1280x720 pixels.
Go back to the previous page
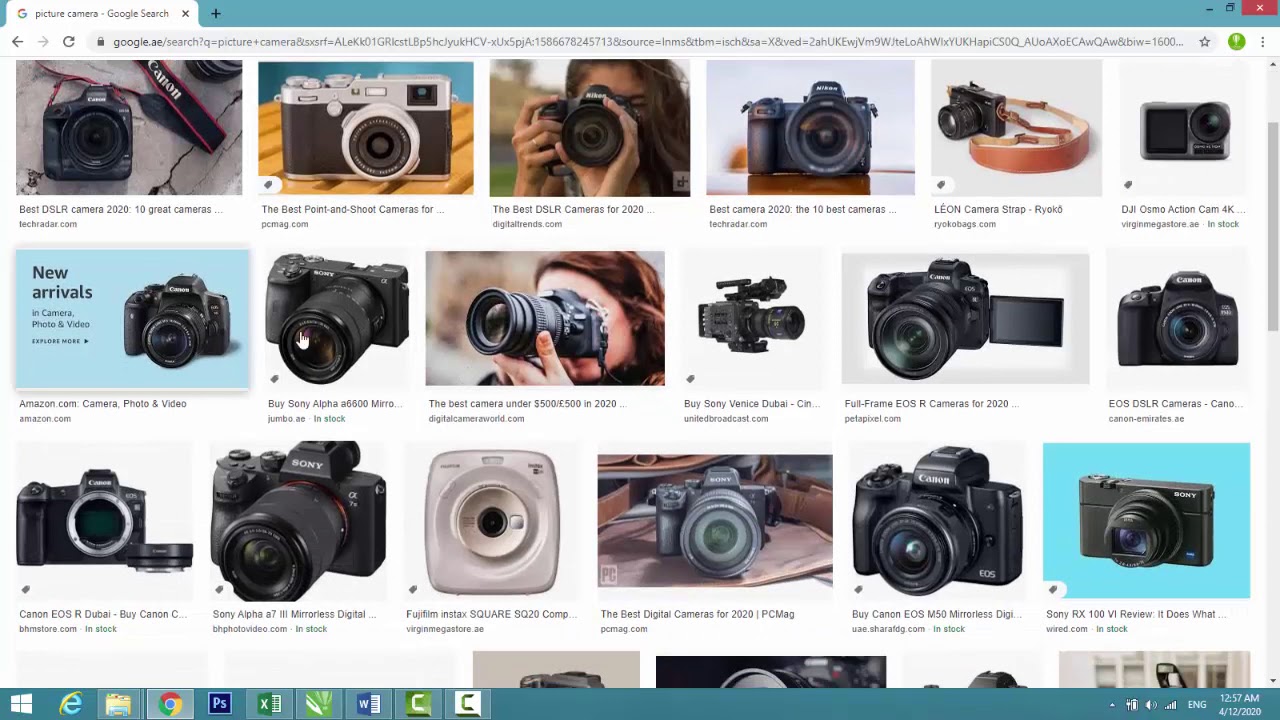point(17,42)
